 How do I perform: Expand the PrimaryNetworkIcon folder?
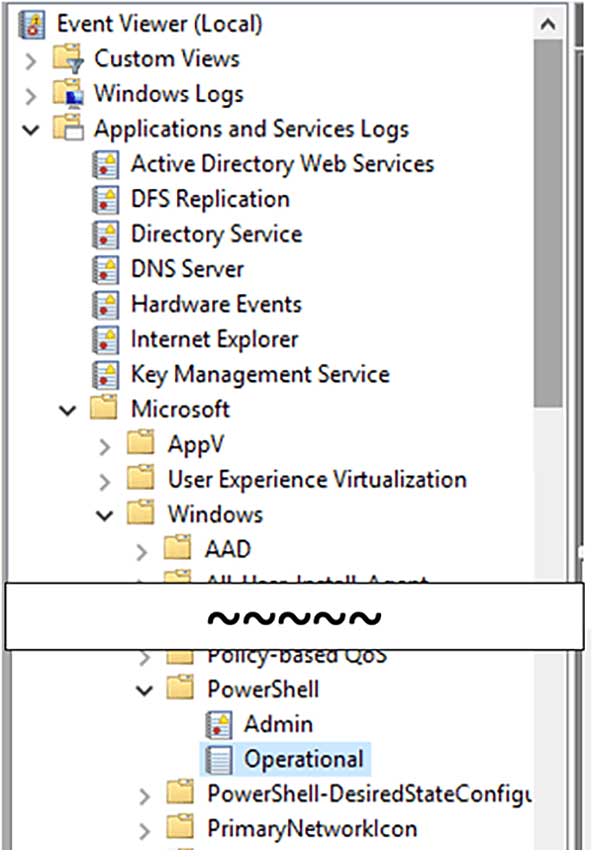click(x=144, y=831)
